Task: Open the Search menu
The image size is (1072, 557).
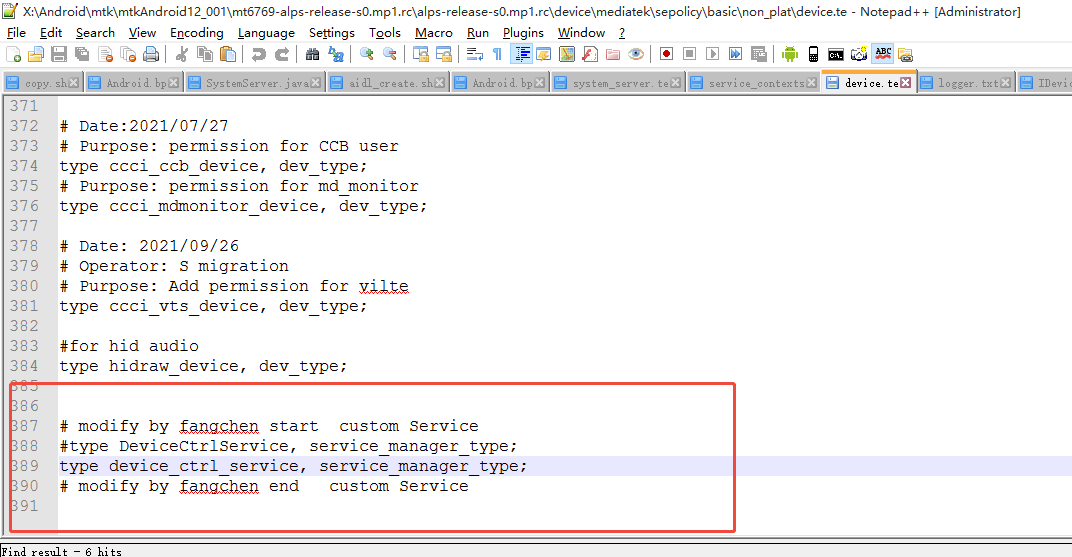Action: pyautogui.click(x=95, y=33)
